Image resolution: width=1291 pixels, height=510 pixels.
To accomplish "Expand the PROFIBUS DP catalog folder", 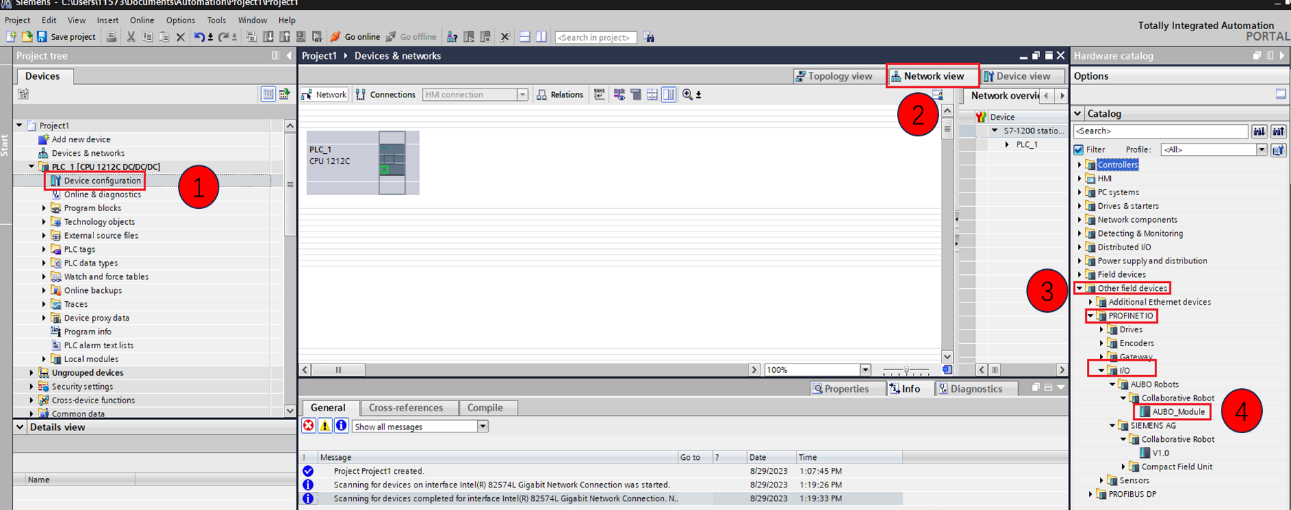I will pyautogui.click(x=1091, y=494).
